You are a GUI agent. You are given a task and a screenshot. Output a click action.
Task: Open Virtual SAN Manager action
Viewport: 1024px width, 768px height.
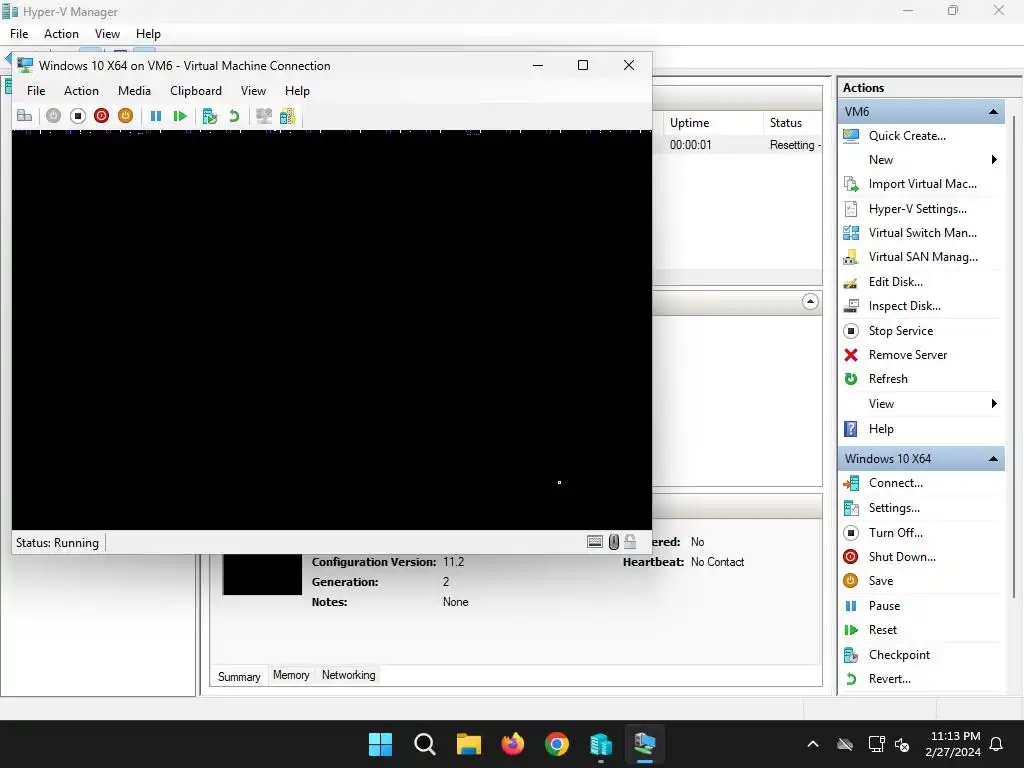click(x=921, y=257)
